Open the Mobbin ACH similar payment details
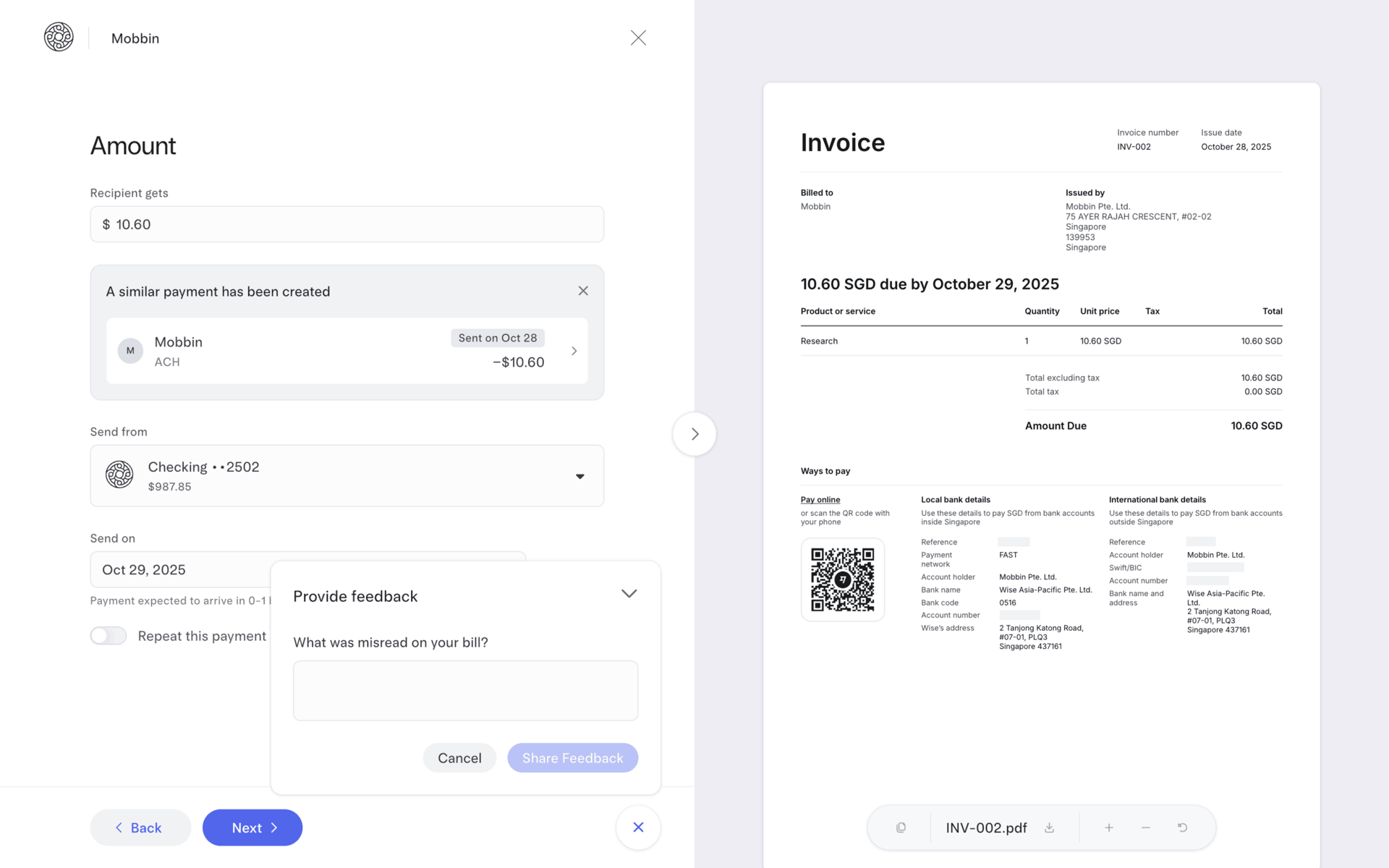 click(347, 351)
